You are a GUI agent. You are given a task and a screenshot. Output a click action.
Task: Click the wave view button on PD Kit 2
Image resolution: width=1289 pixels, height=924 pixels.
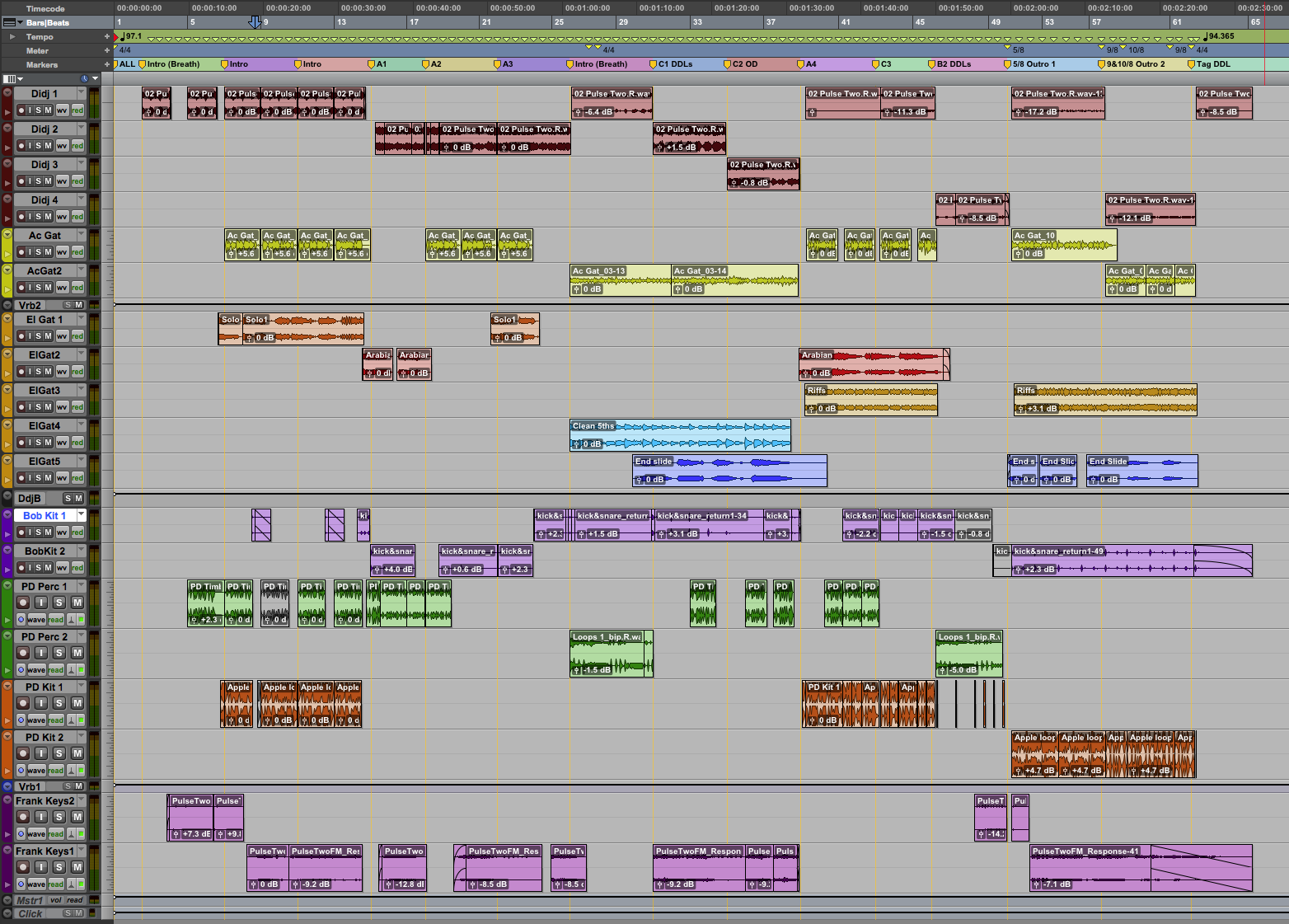[36, 771]
